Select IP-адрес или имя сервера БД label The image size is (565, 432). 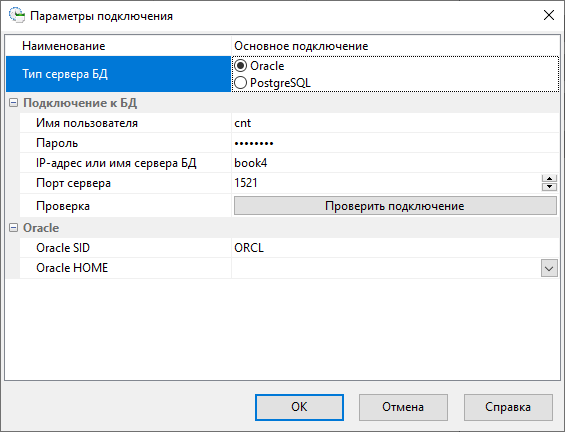click(x=116, y=163)
